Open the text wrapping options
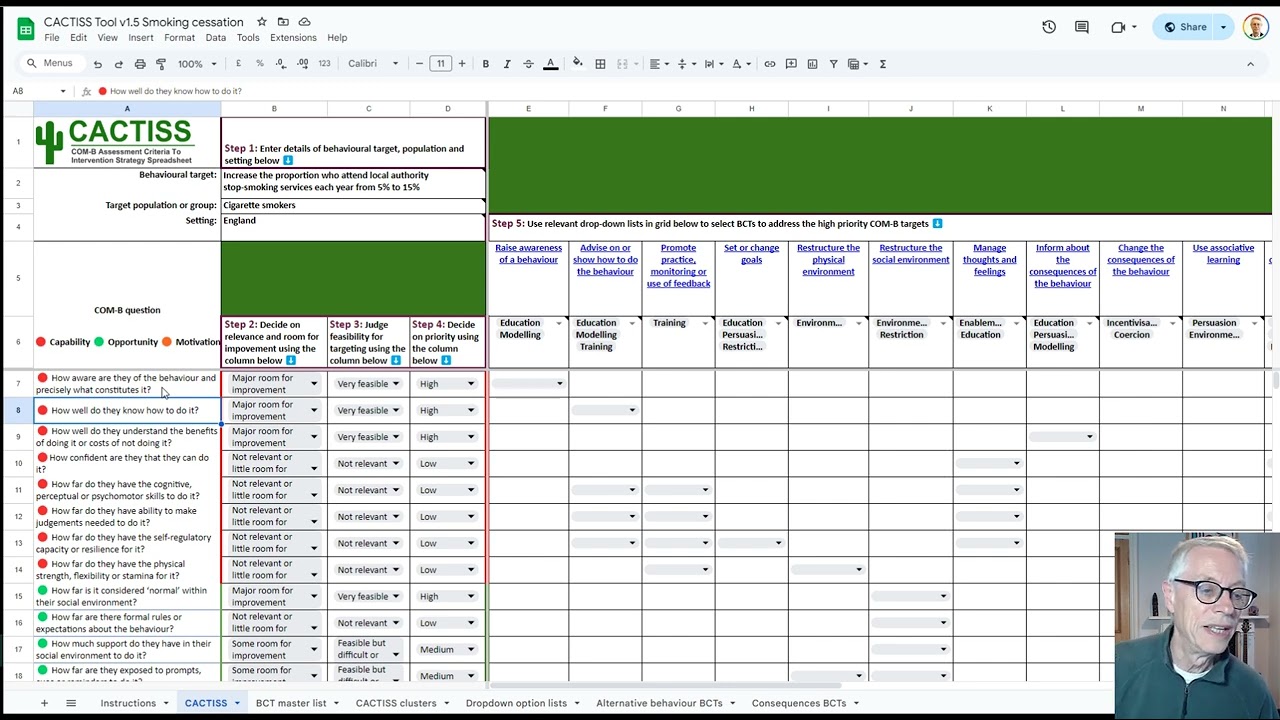Image resolution: width=1280 pixels, height=720 pixels. (712, 64)
